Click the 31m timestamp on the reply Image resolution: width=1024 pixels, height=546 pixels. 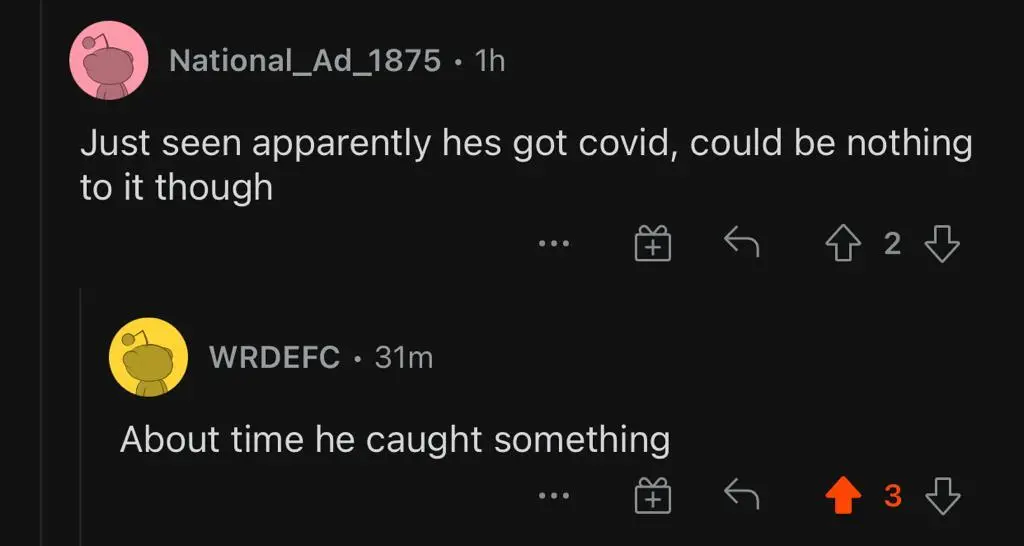pyautogui.click(x=404, y=357)
